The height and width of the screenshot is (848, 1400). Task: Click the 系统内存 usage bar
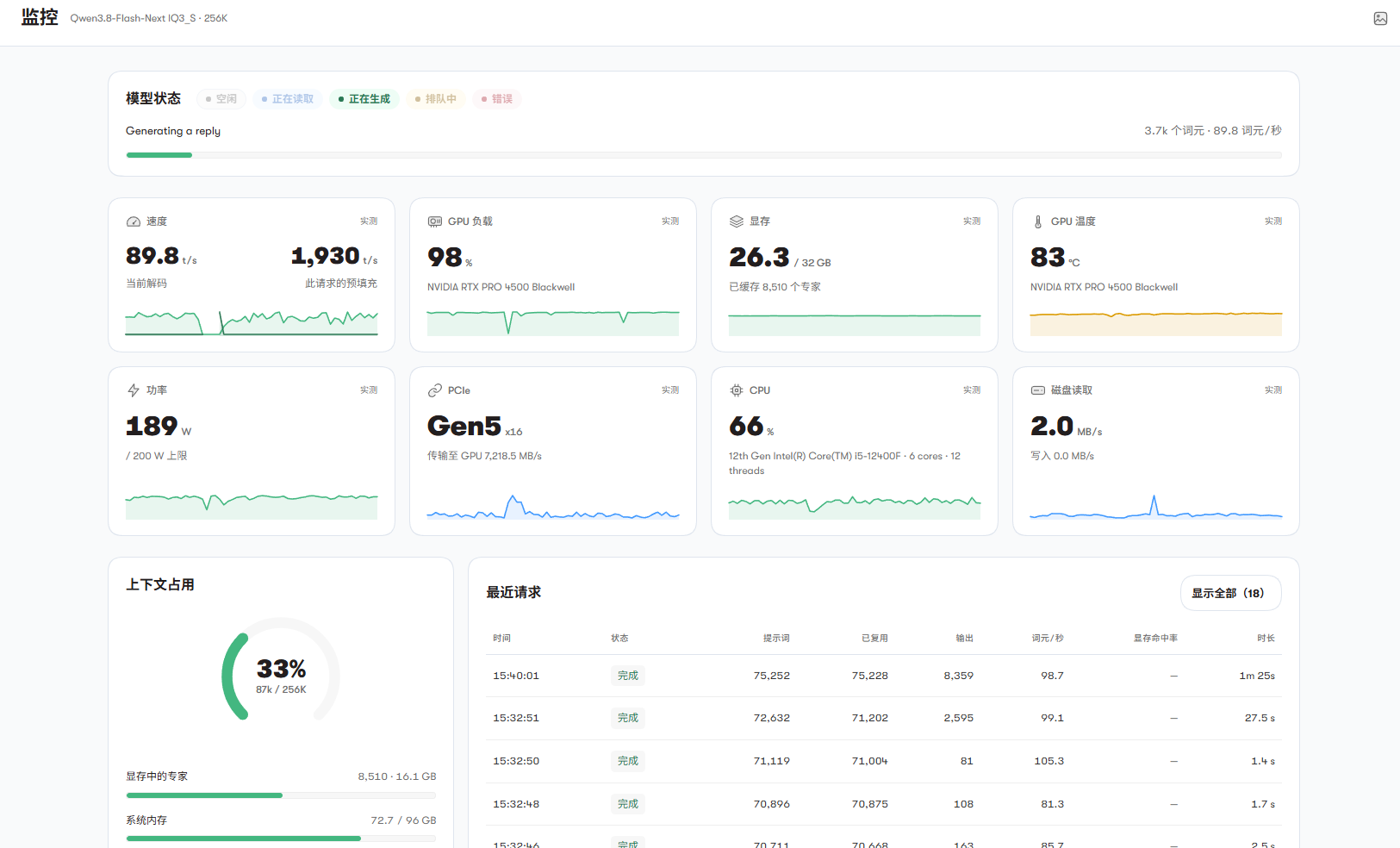(281, 839)
